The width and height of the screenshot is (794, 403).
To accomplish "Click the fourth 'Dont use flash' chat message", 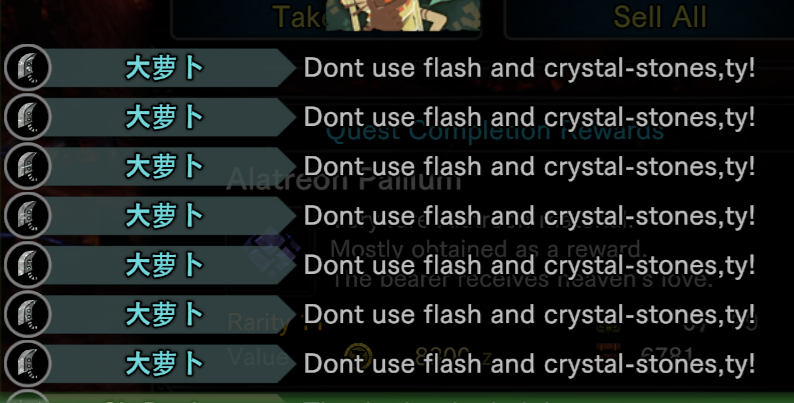I will [x=530, y=216].
